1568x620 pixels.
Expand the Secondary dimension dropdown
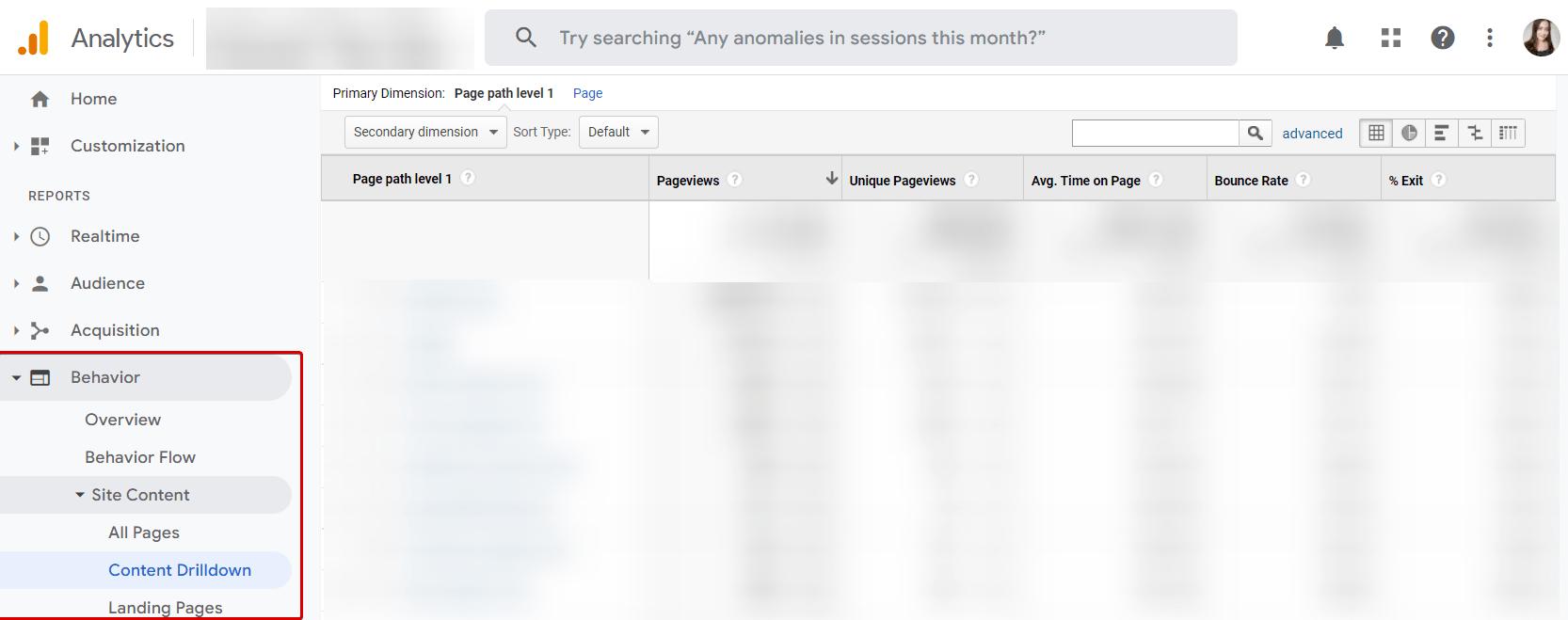(424, 132)
